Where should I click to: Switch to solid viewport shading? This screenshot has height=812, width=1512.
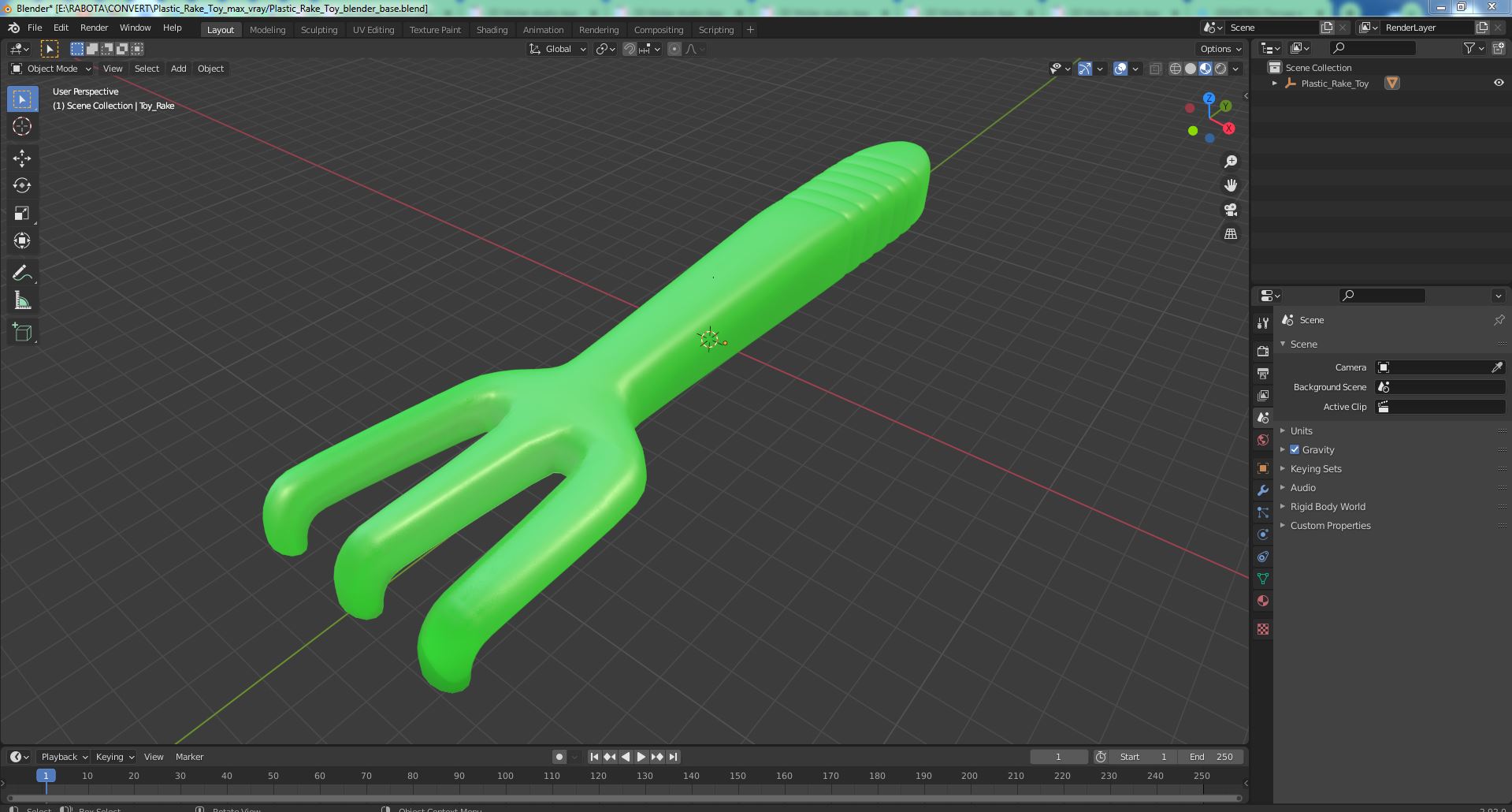pos(1191,69)
